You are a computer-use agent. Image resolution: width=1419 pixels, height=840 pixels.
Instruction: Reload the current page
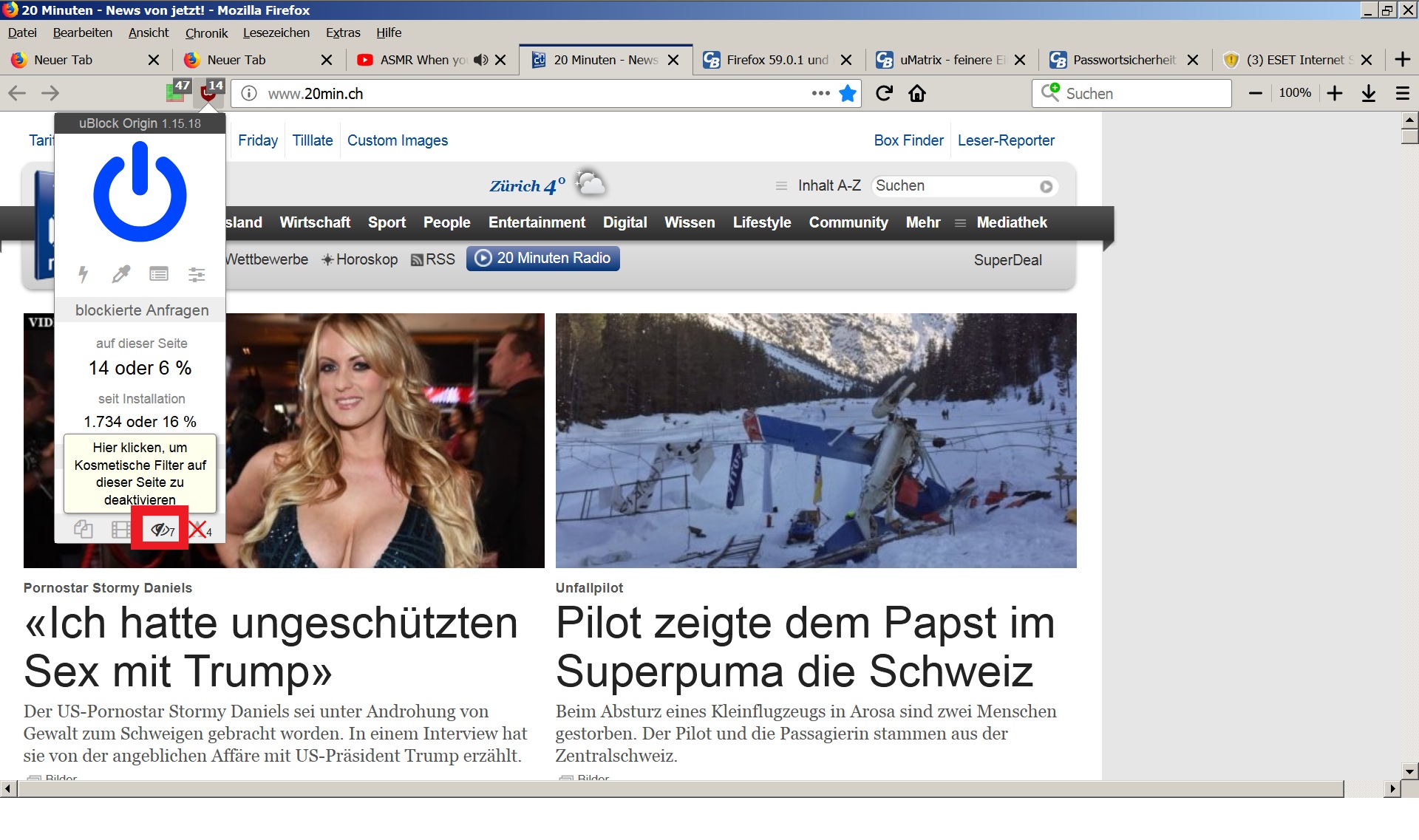pyautogui.click(x=884, y=93)
